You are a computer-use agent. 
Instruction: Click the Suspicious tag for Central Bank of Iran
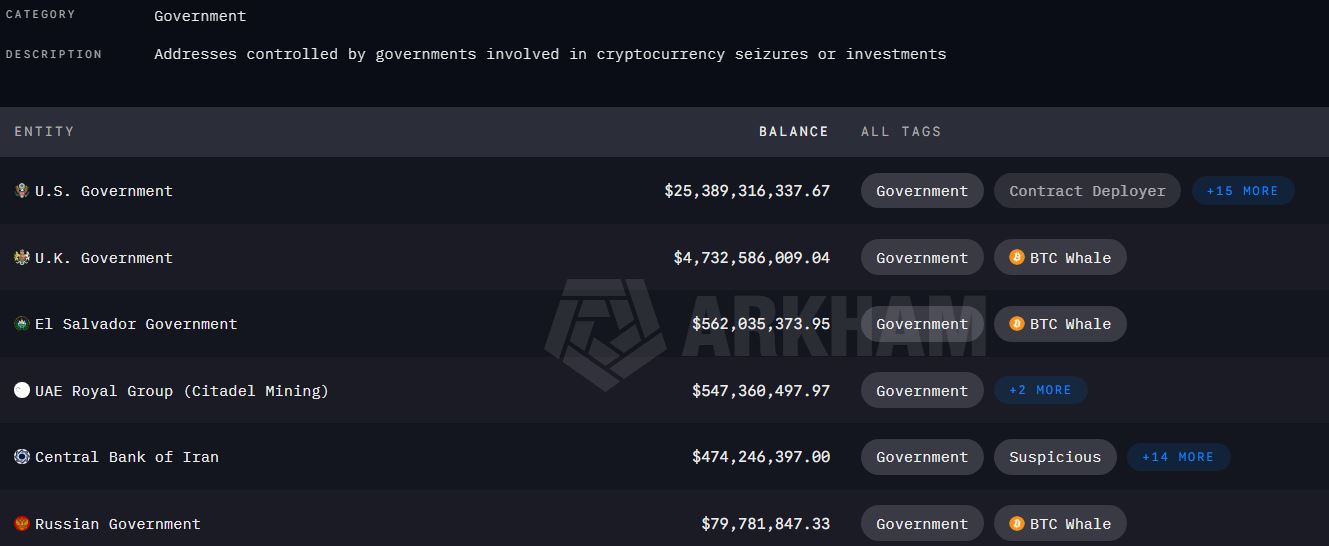click(x=1055, y=457)
